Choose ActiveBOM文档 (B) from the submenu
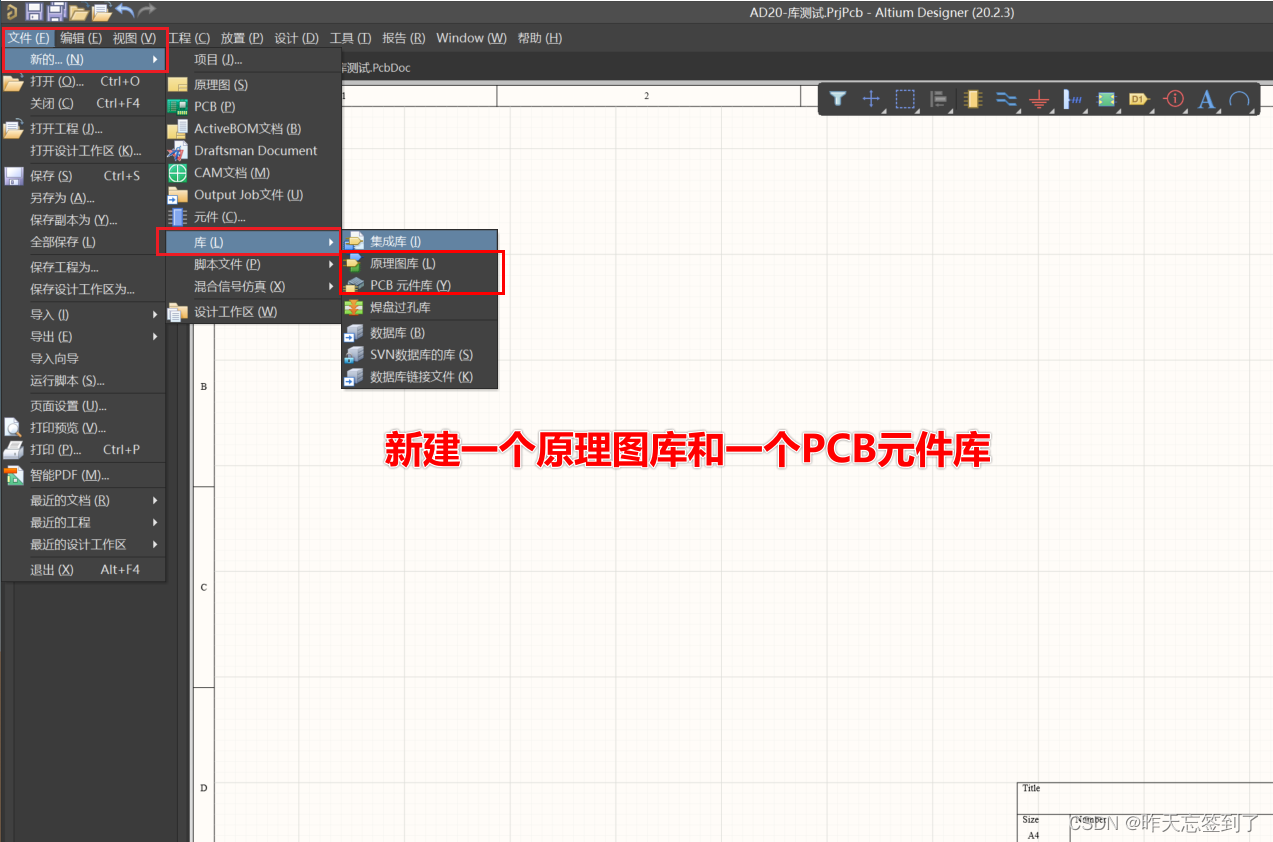Image resolution: width=1273 pixels, height=842 pixels. click(254, 128)
